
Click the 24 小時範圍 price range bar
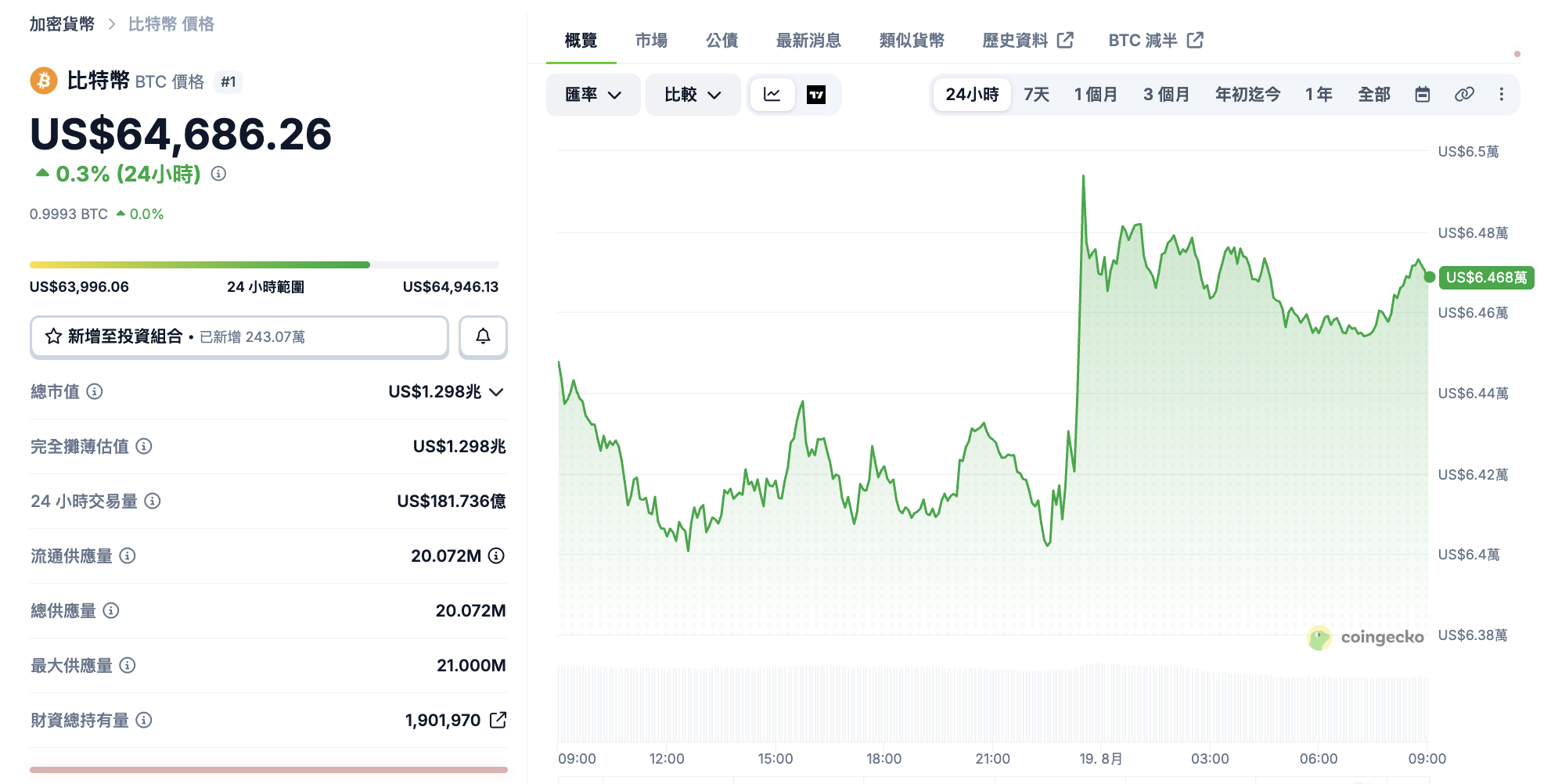point(264,265)
